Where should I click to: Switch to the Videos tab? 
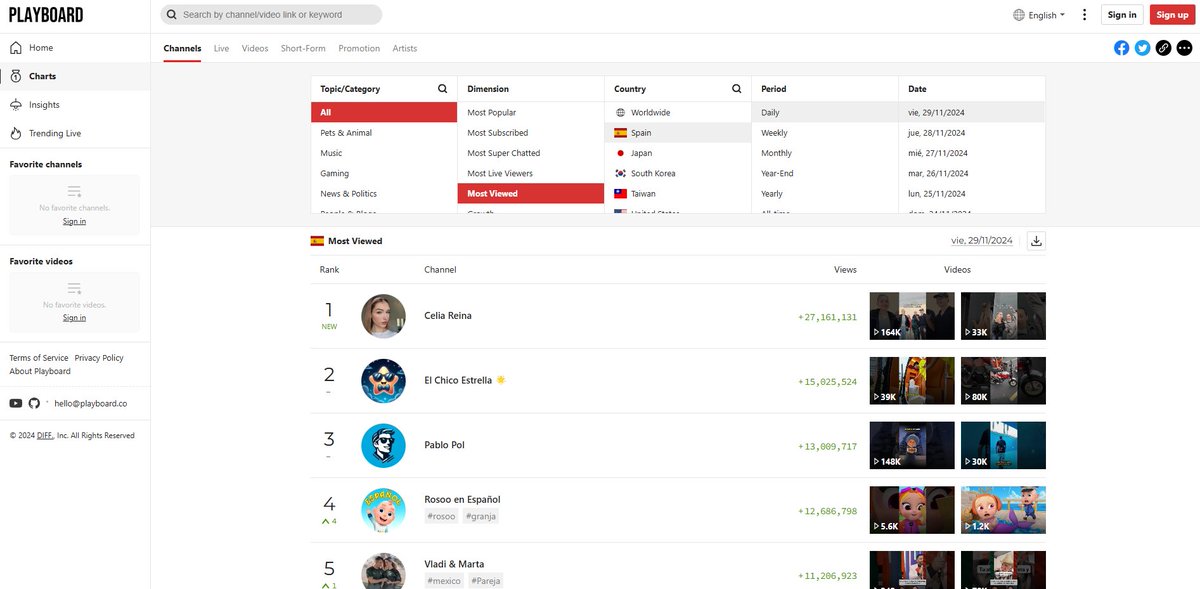[255, 48]
